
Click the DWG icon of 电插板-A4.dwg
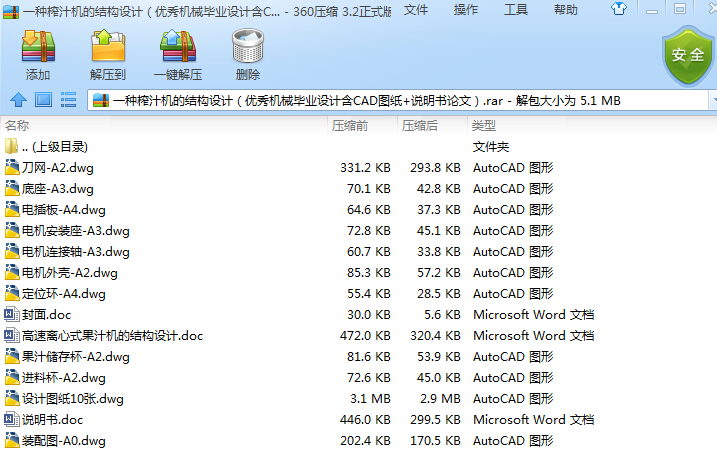(x=11, y=209)
